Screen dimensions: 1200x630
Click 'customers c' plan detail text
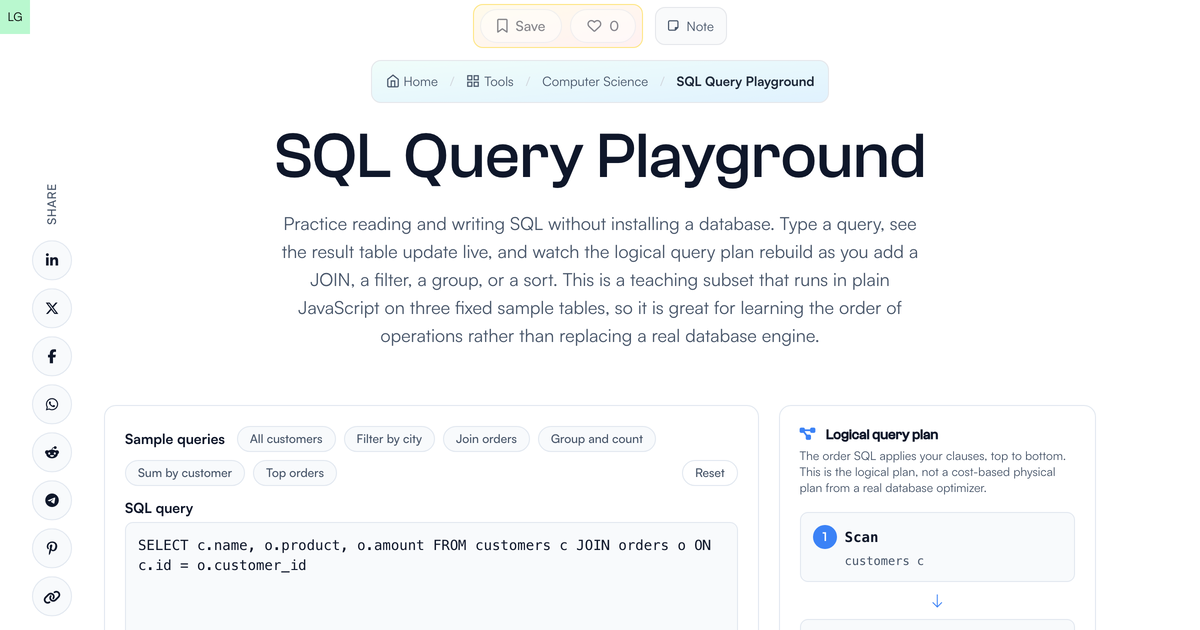[x=884, y=561]
